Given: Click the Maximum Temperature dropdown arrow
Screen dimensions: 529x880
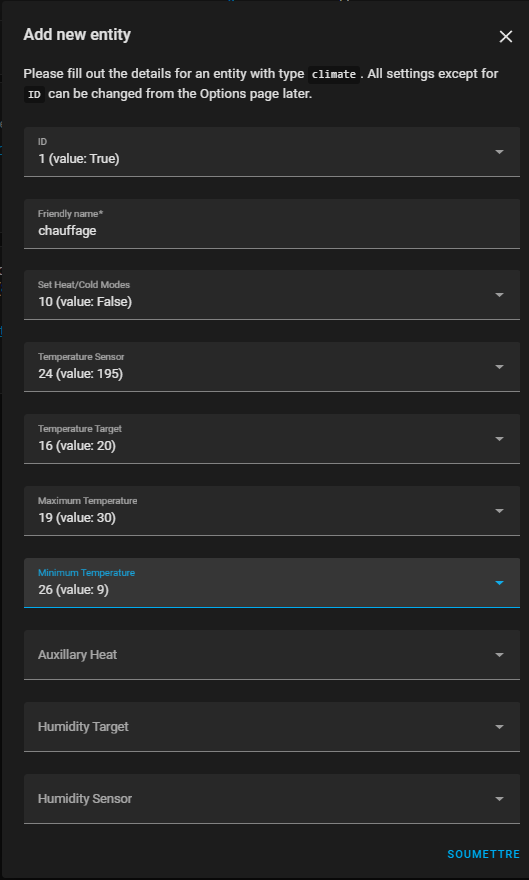Looking at the screenshot, I should pos(499,511).
